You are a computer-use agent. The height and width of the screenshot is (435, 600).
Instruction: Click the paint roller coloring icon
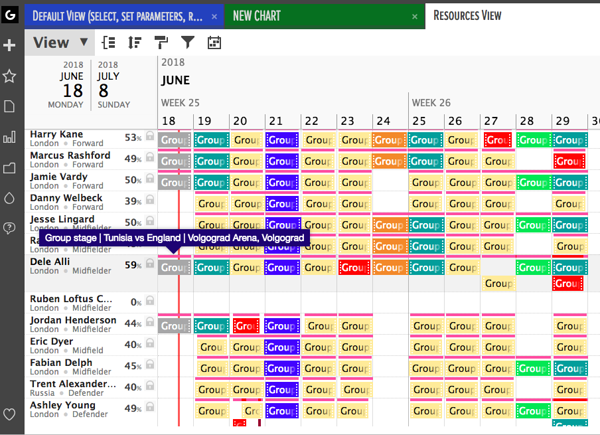pos(161,42)
